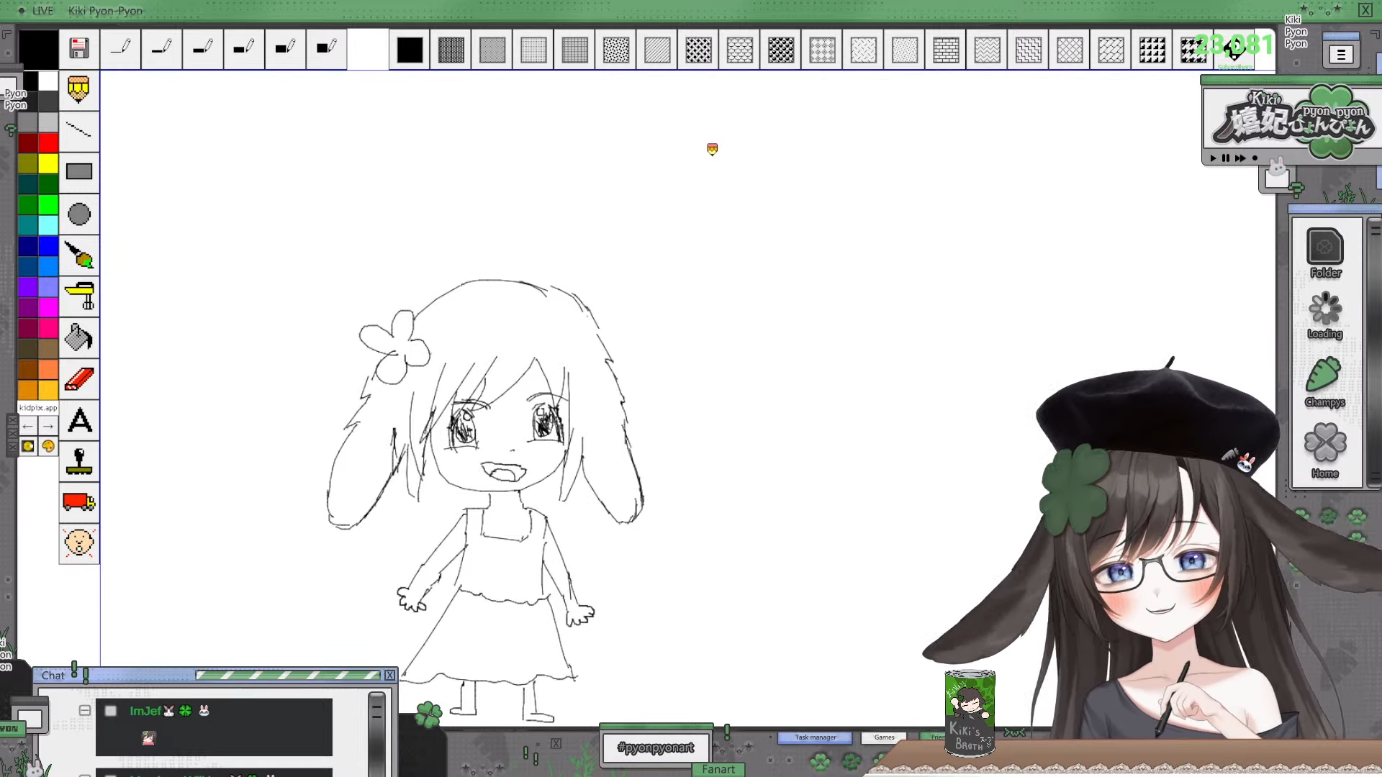The height and width of the screenshot is (777, 1382).
Task: Select the Rectangle tool
Action: click(x=79, y=172)
